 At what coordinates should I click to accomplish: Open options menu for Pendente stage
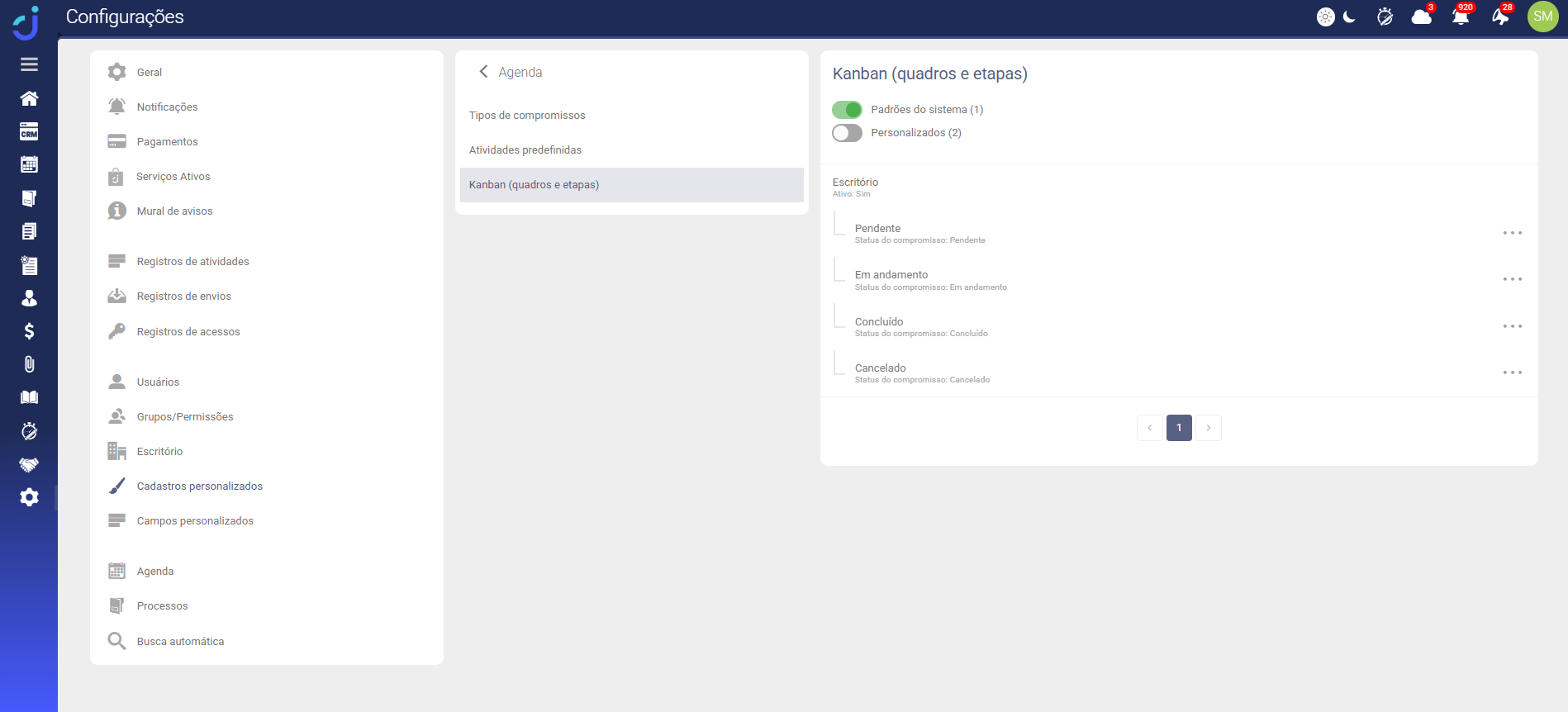[1512, 234]
